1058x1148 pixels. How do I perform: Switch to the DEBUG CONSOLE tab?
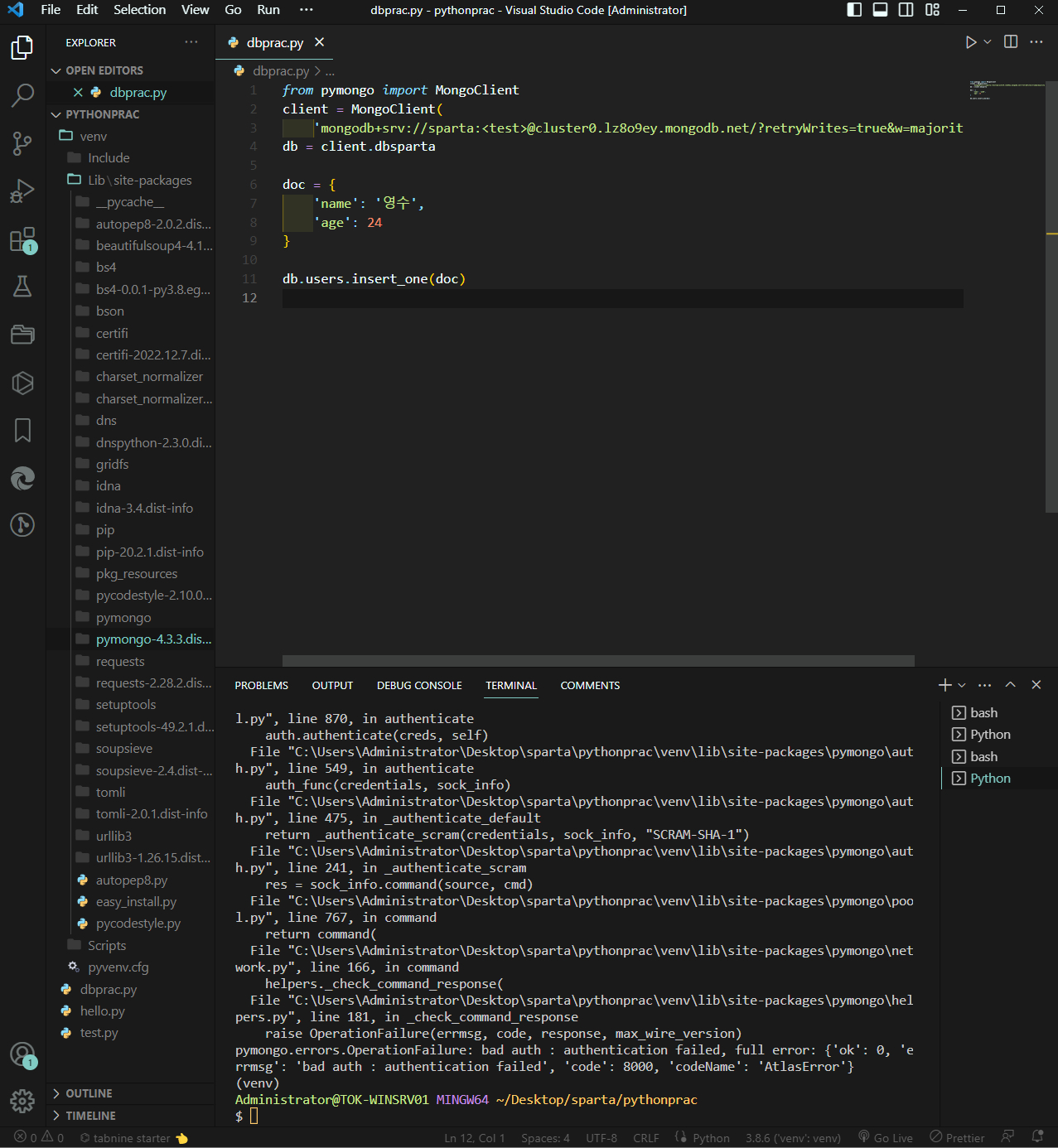[419, 686]
